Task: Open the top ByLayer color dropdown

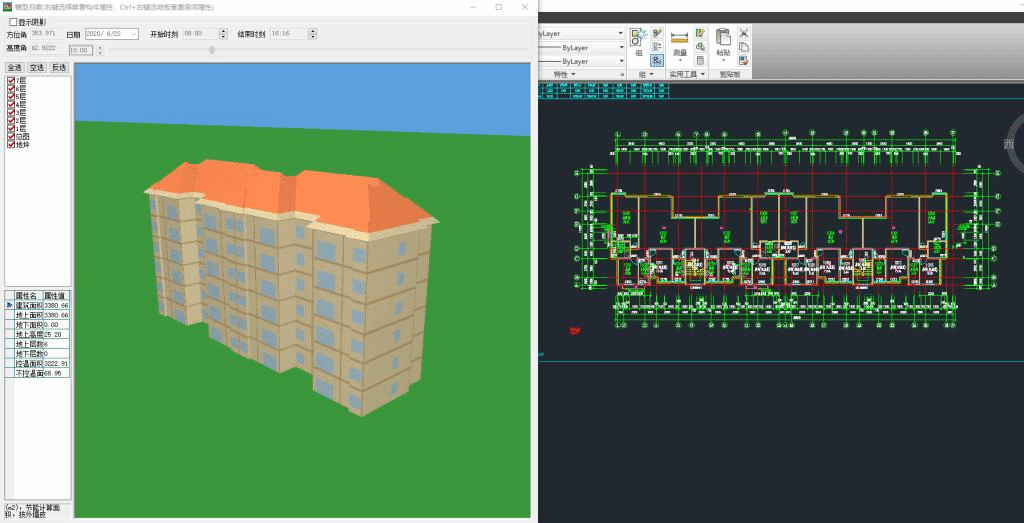Action: coord(620,33)
